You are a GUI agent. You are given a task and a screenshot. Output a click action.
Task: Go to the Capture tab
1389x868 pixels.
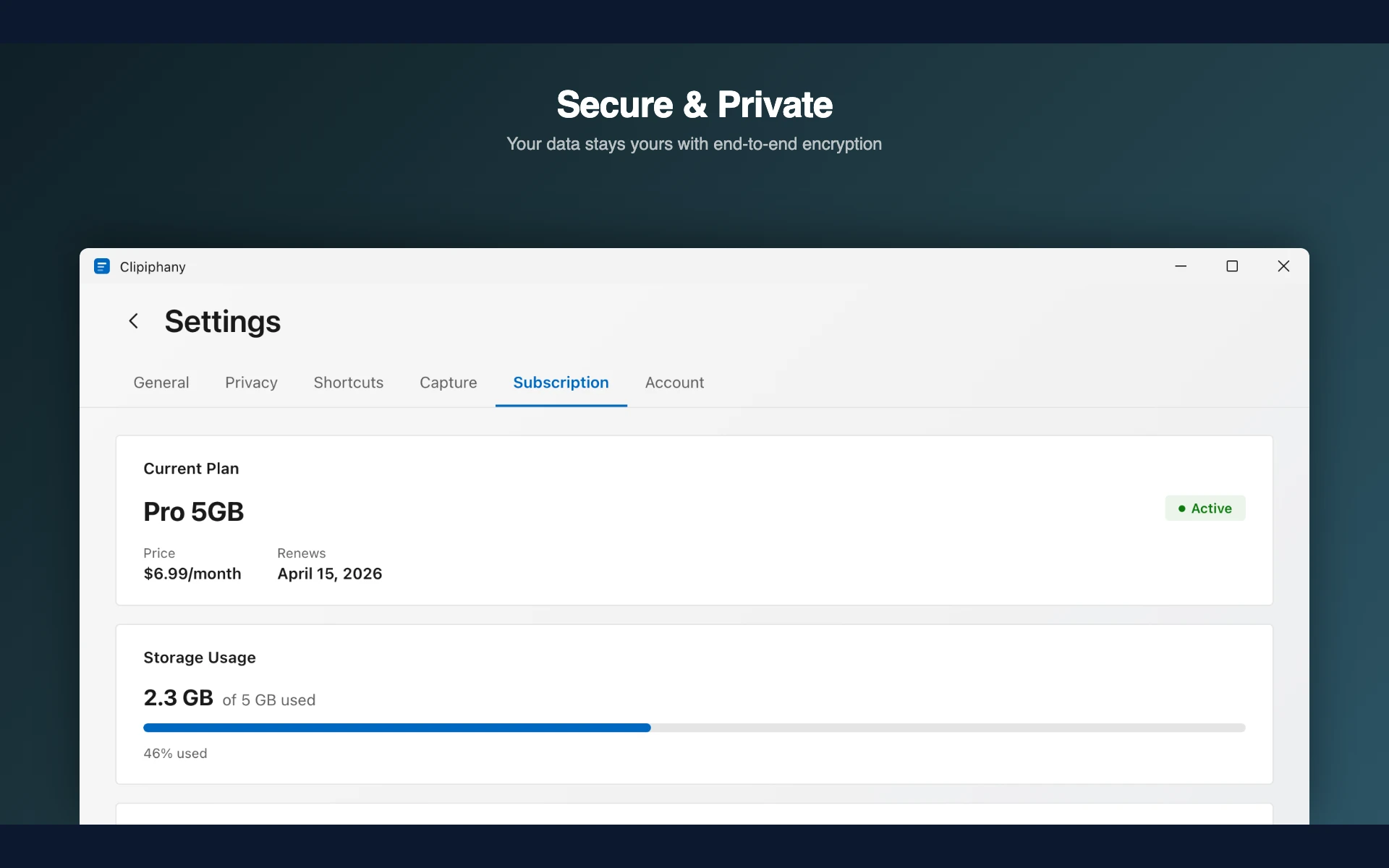pyautogui.click(x=449, y=383)
